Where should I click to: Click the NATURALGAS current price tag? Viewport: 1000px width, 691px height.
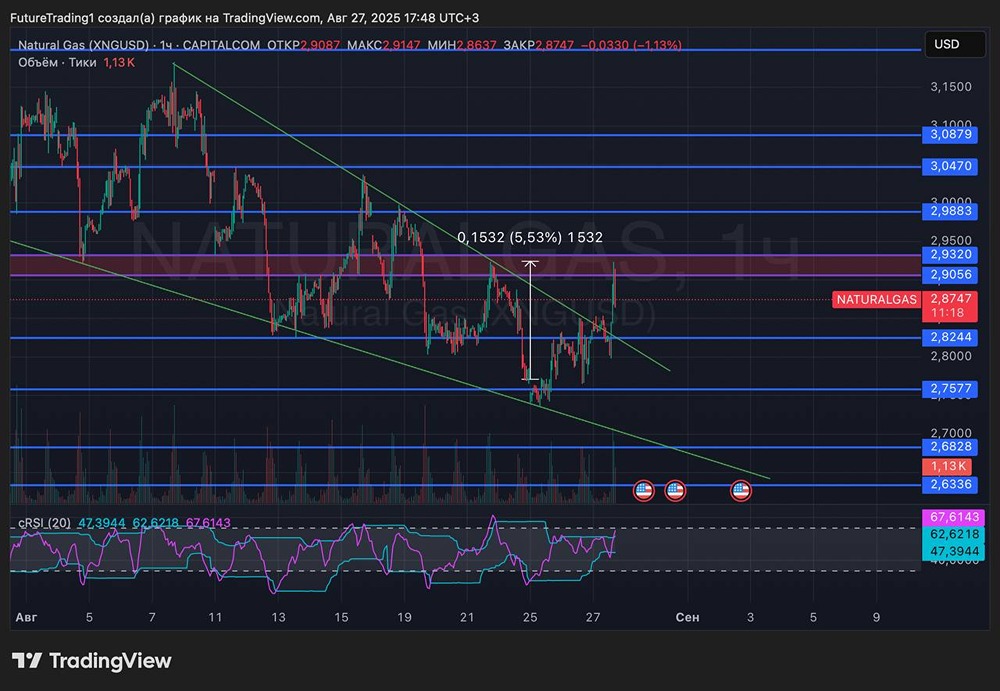point(876,299)
